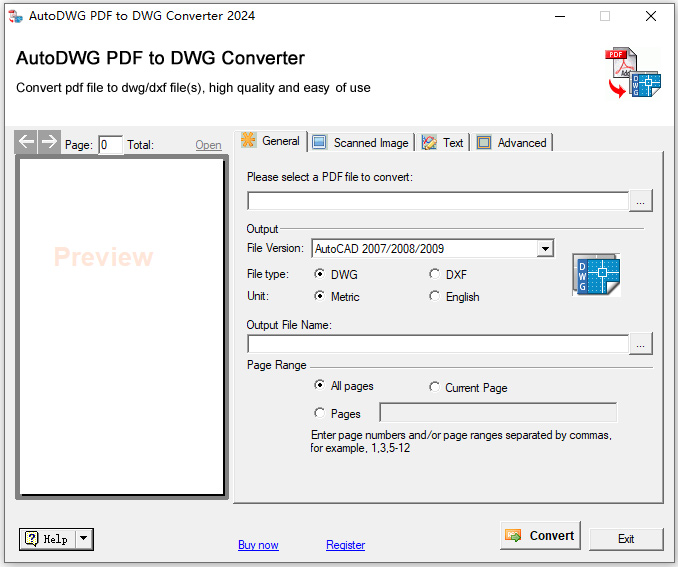This screenshot has height=567, width=678.
Task: Click the Exit button
Action: [x=626, y=539]
